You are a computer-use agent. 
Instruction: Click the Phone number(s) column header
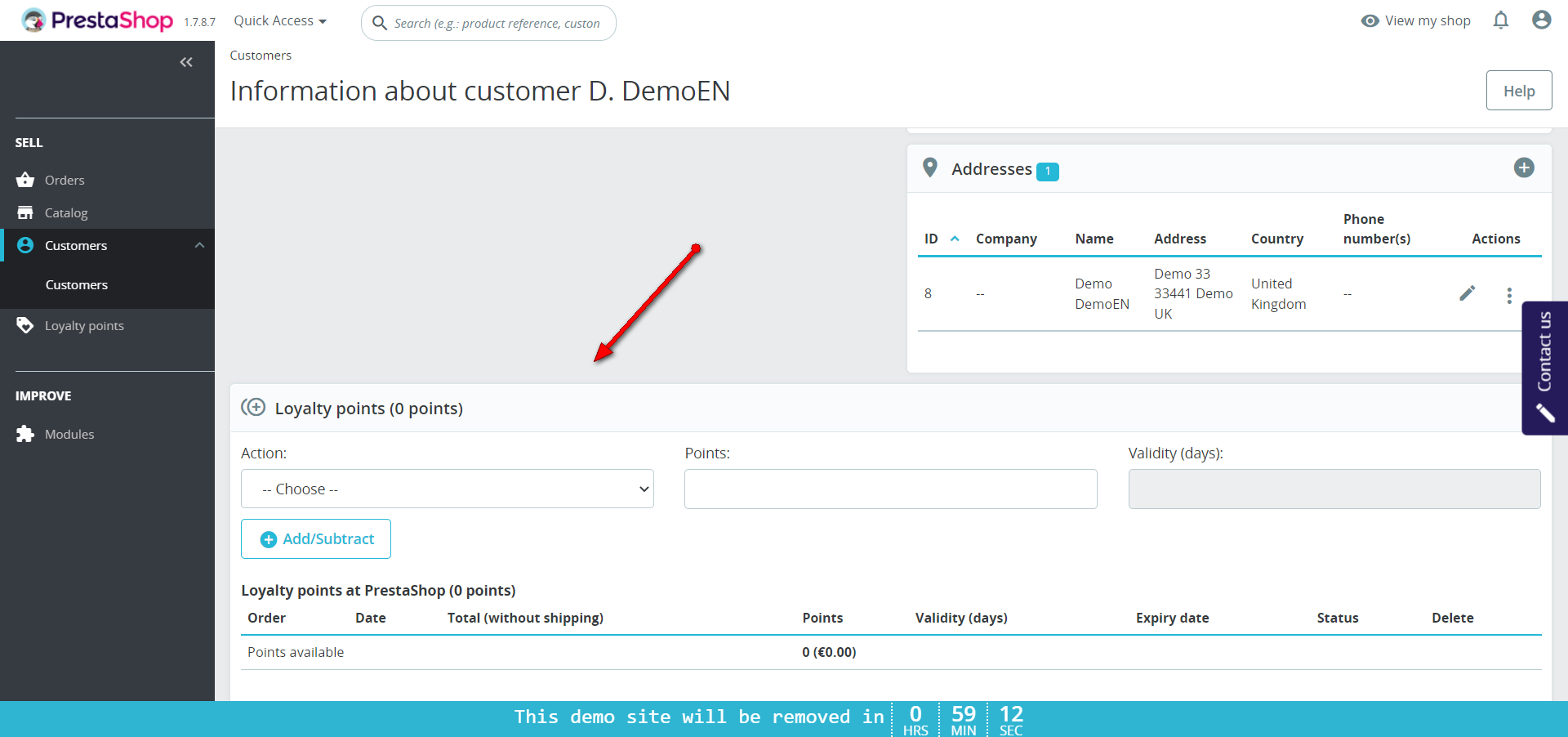[1377, 229]
